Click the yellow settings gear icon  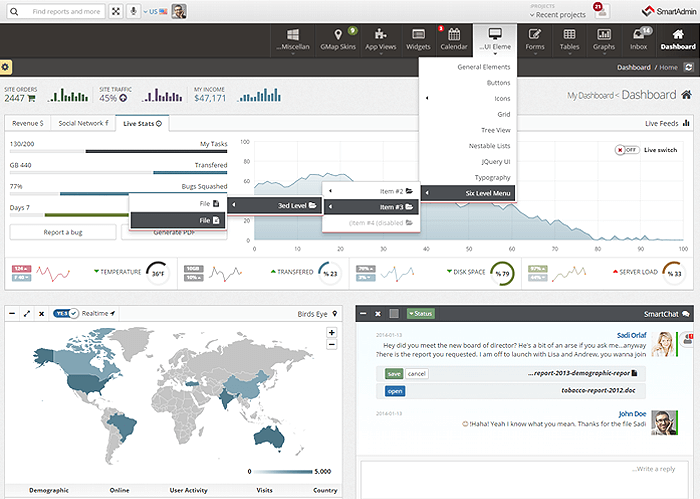(x=6, y=67)
